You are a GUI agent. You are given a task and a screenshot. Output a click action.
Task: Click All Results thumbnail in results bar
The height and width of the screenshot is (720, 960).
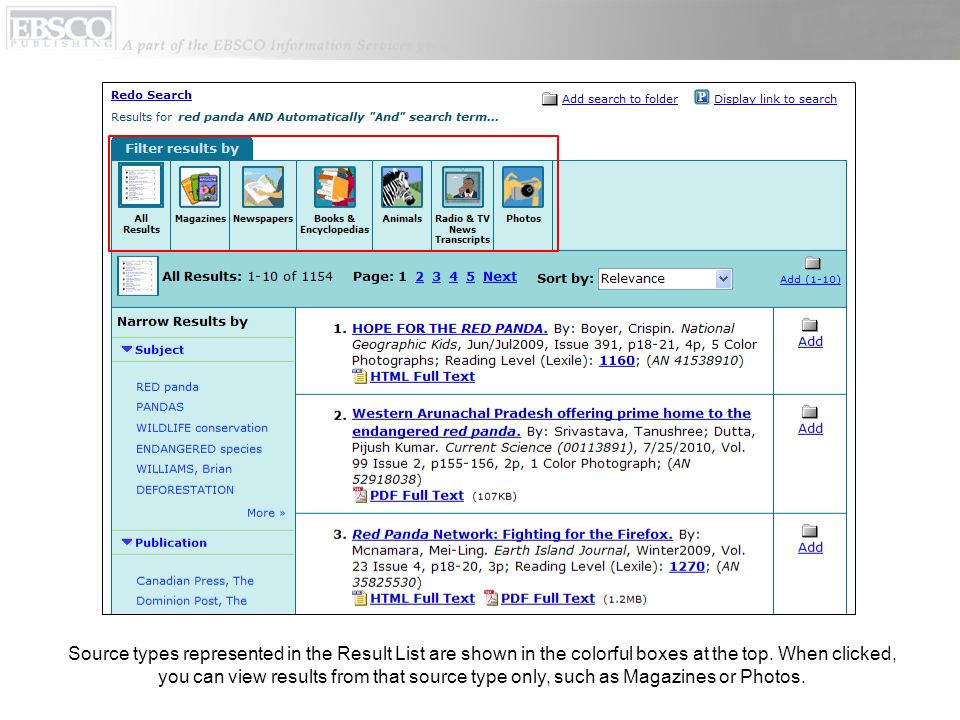(x=138, y=276)
